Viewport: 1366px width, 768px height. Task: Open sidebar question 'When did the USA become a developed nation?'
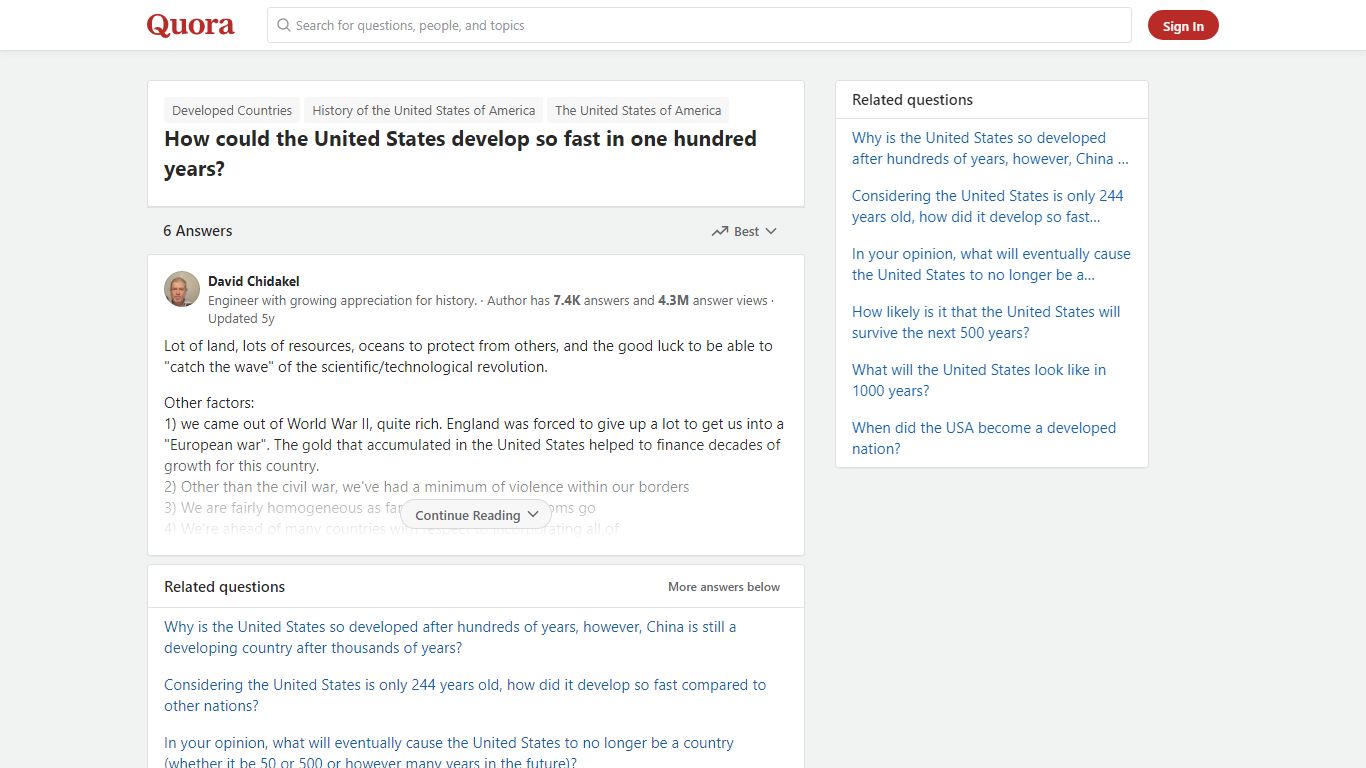tap(984, 438)
